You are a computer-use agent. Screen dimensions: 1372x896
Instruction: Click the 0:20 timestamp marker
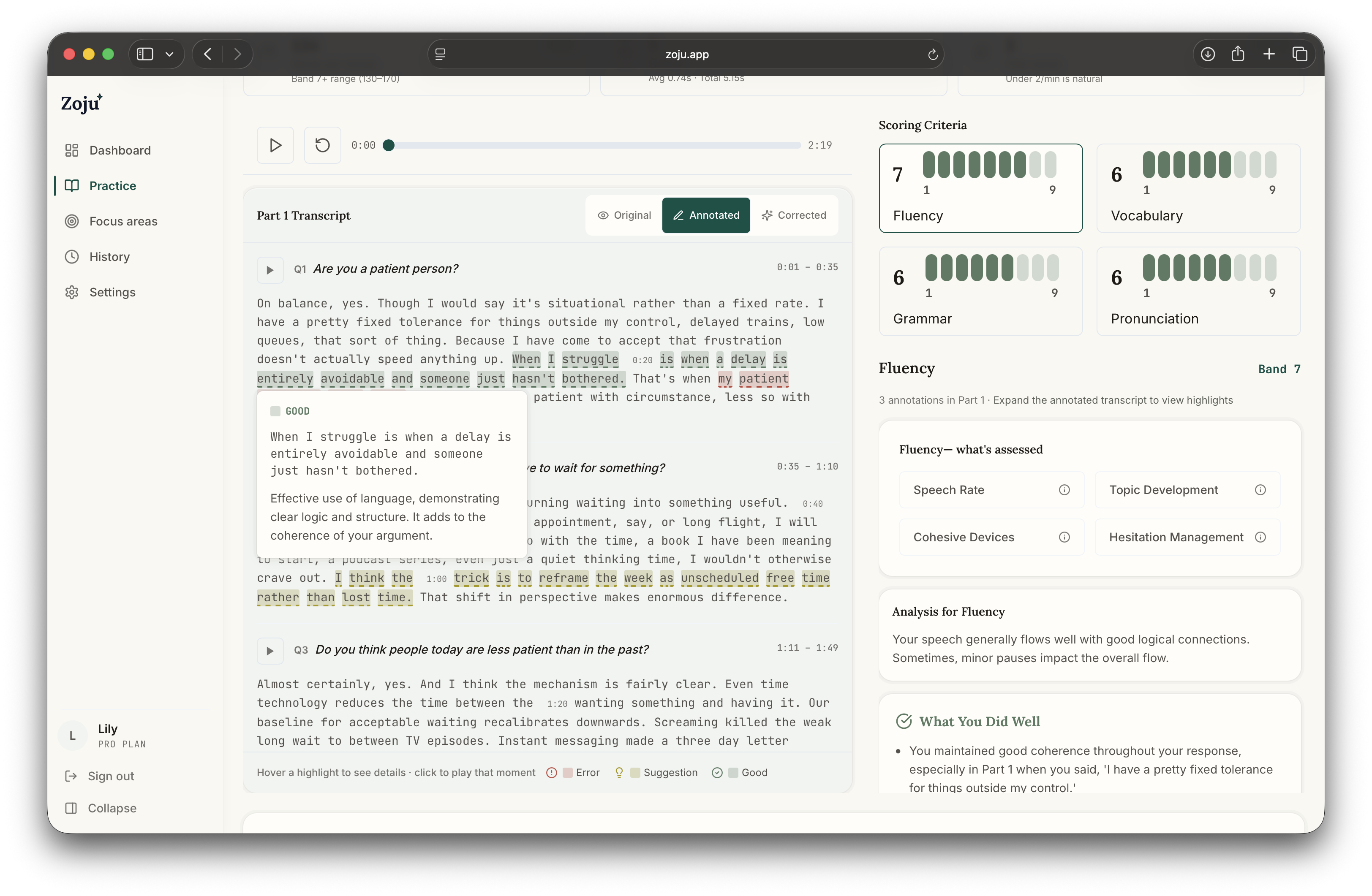click(x=642, y=360)
